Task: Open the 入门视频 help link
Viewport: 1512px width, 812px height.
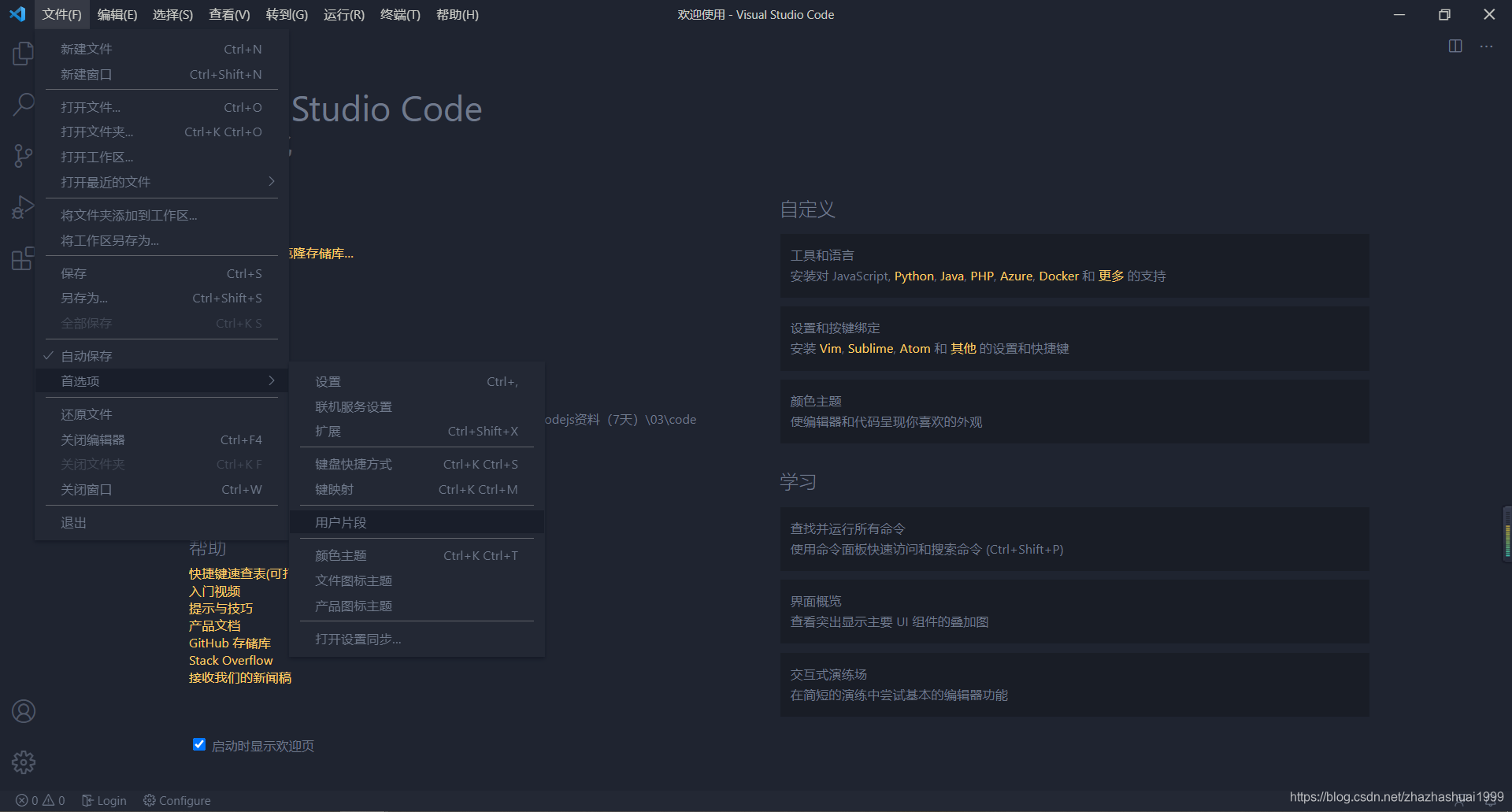Action: click(214, 591)
